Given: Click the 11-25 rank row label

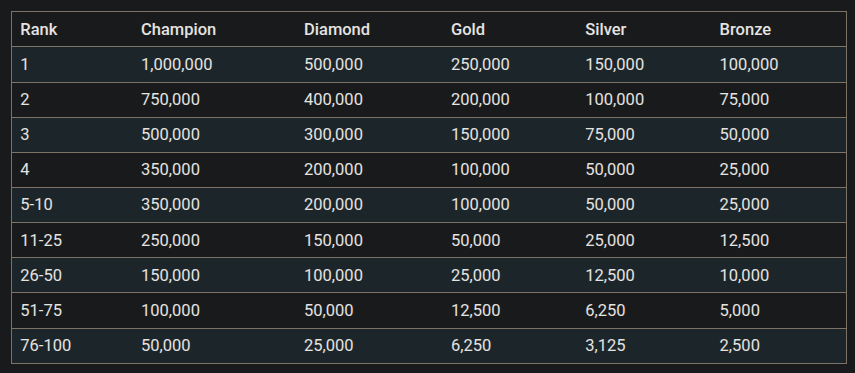Looking at the screenshot, I should point(41,240).
